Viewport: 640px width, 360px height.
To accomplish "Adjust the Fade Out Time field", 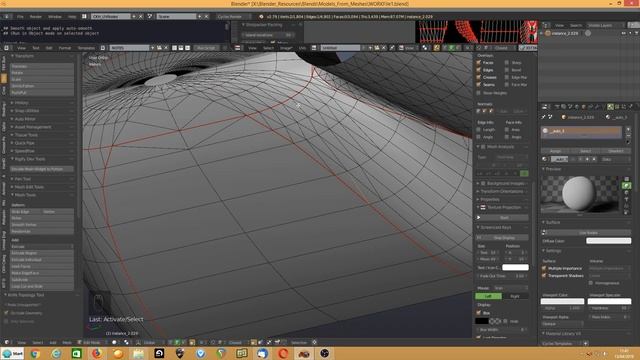I will coord(502,276).
